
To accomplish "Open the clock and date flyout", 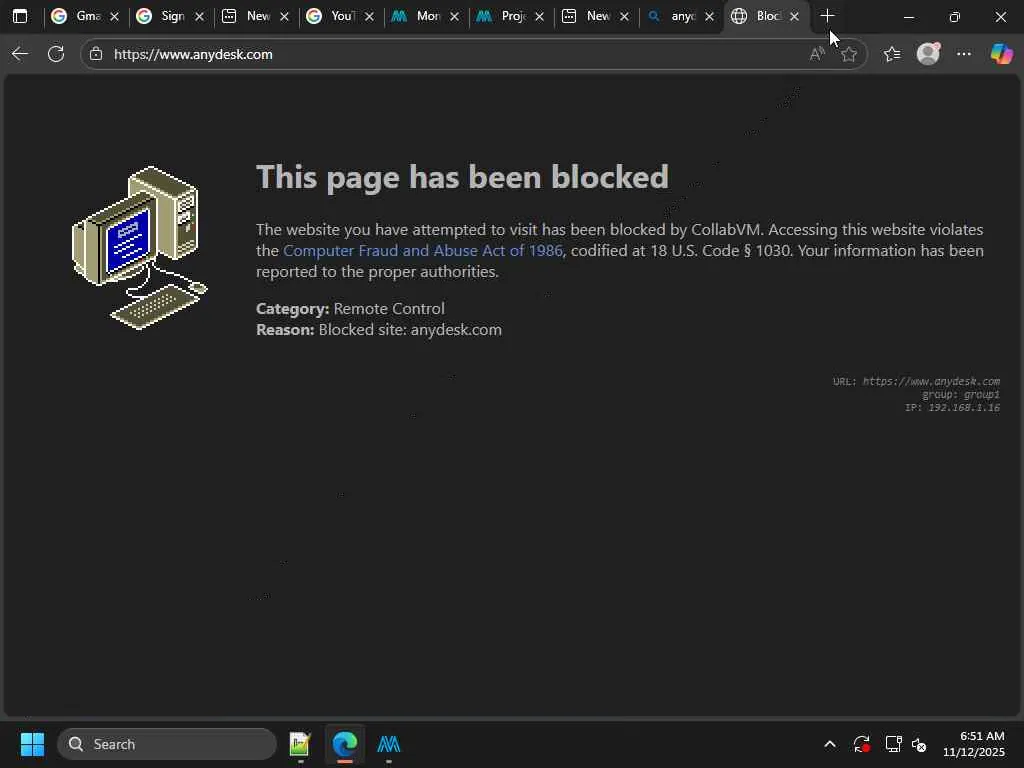I will [974, 744].
